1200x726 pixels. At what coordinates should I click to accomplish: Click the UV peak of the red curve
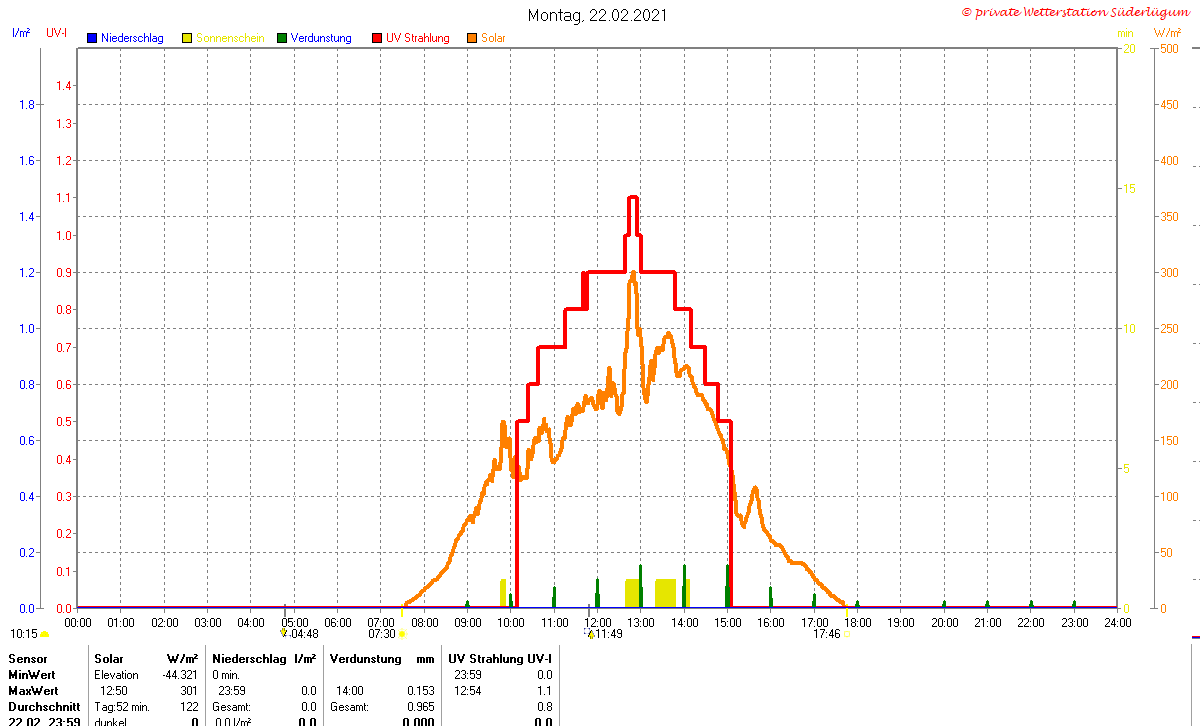point(632,198)
